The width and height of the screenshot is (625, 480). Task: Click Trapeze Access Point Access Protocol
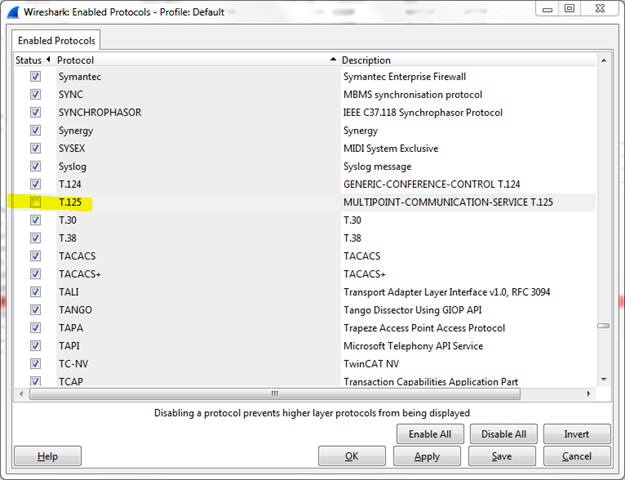[x=424, y=328]
